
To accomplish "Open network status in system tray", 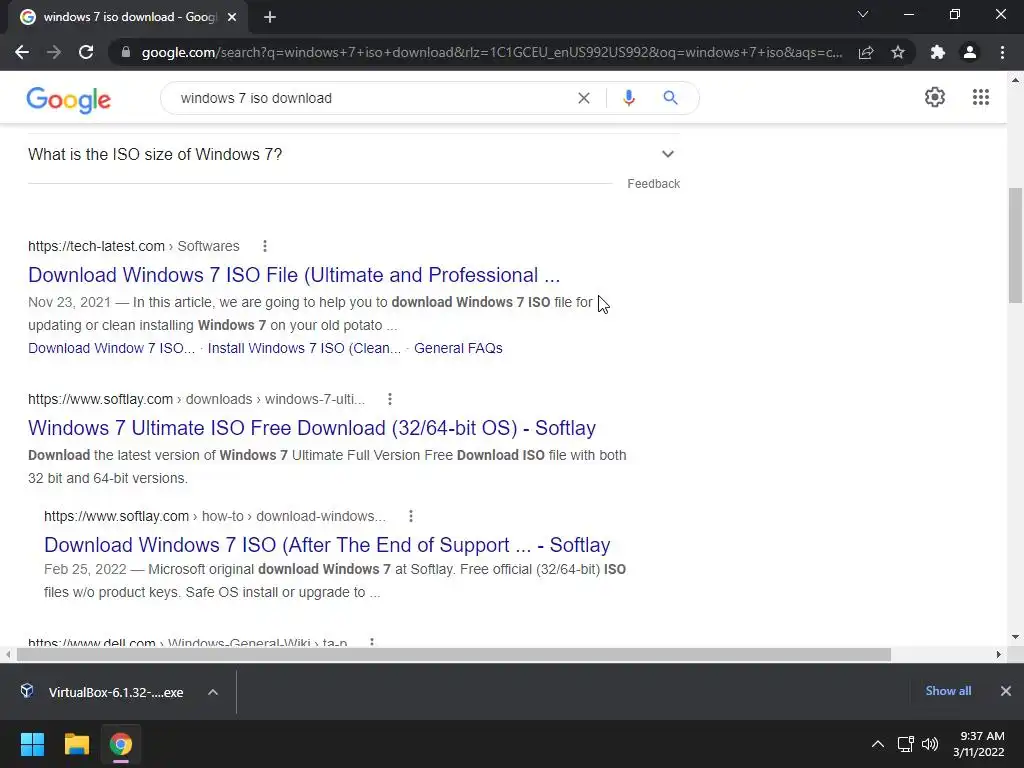I will [x=906, y=744].
